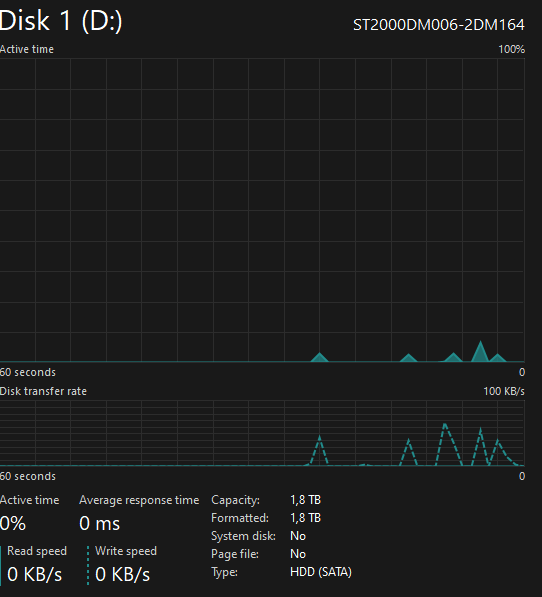Click the Active time 0% value

(x=13, y=524)
